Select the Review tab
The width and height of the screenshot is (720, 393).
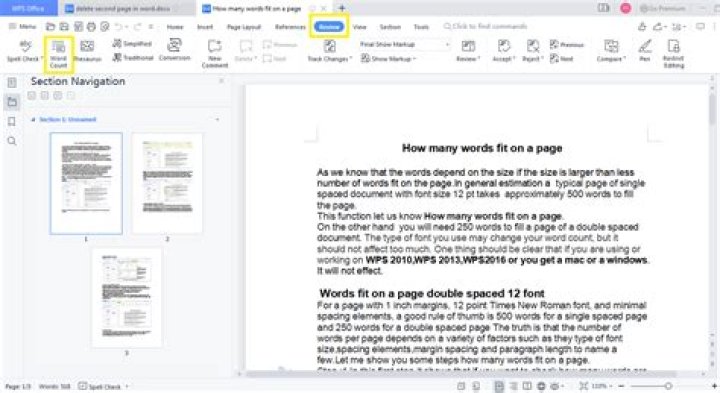(x=329, y=27)
